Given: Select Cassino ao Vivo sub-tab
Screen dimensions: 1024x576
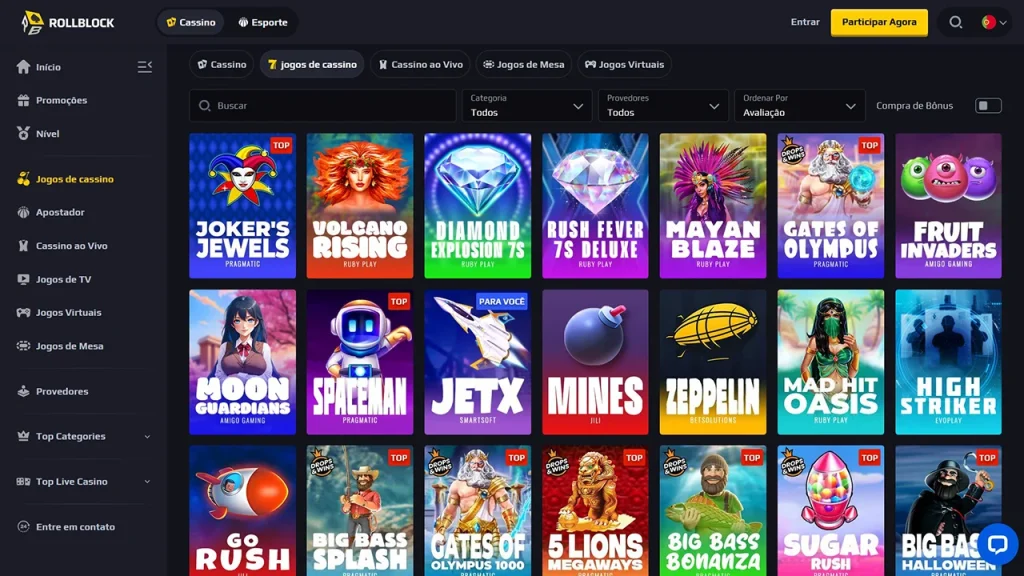Looking at the screenshot, I should click(x=421, y=64).
